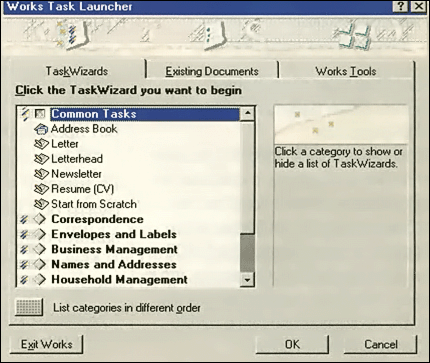Viewport: 430px width, 363px height.
Task: Pick the Newsletter TaskWizard icon
Action: 41,174
